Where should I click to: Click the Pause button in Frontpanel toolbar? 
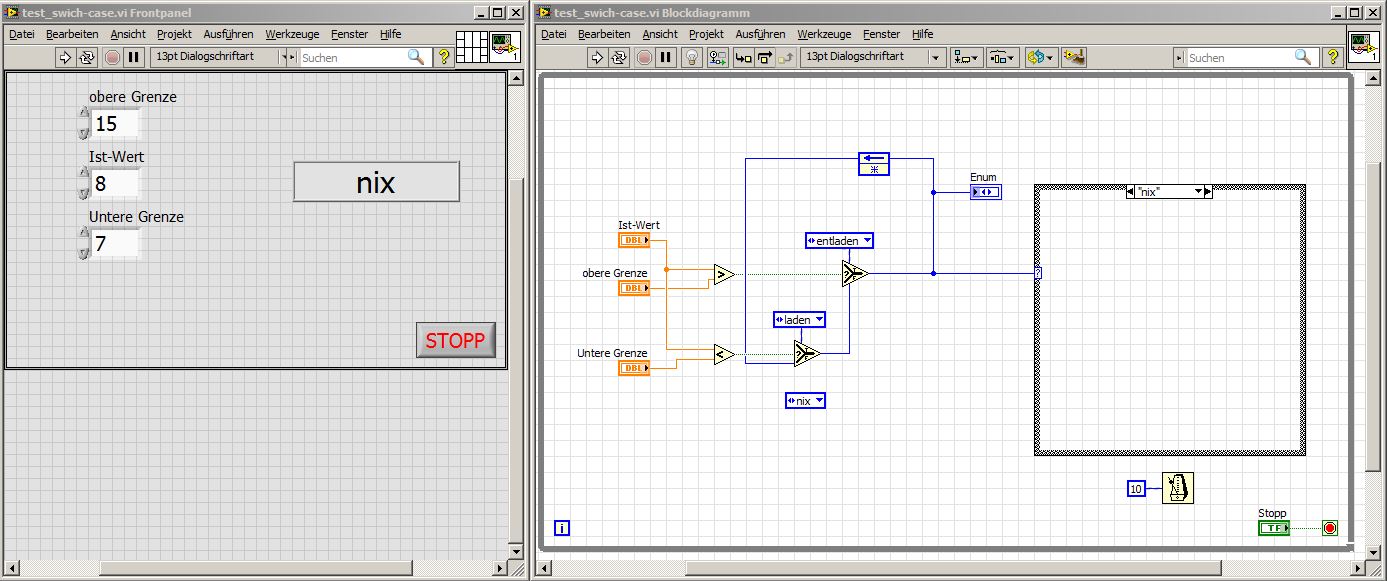click(x=134, y=58)
